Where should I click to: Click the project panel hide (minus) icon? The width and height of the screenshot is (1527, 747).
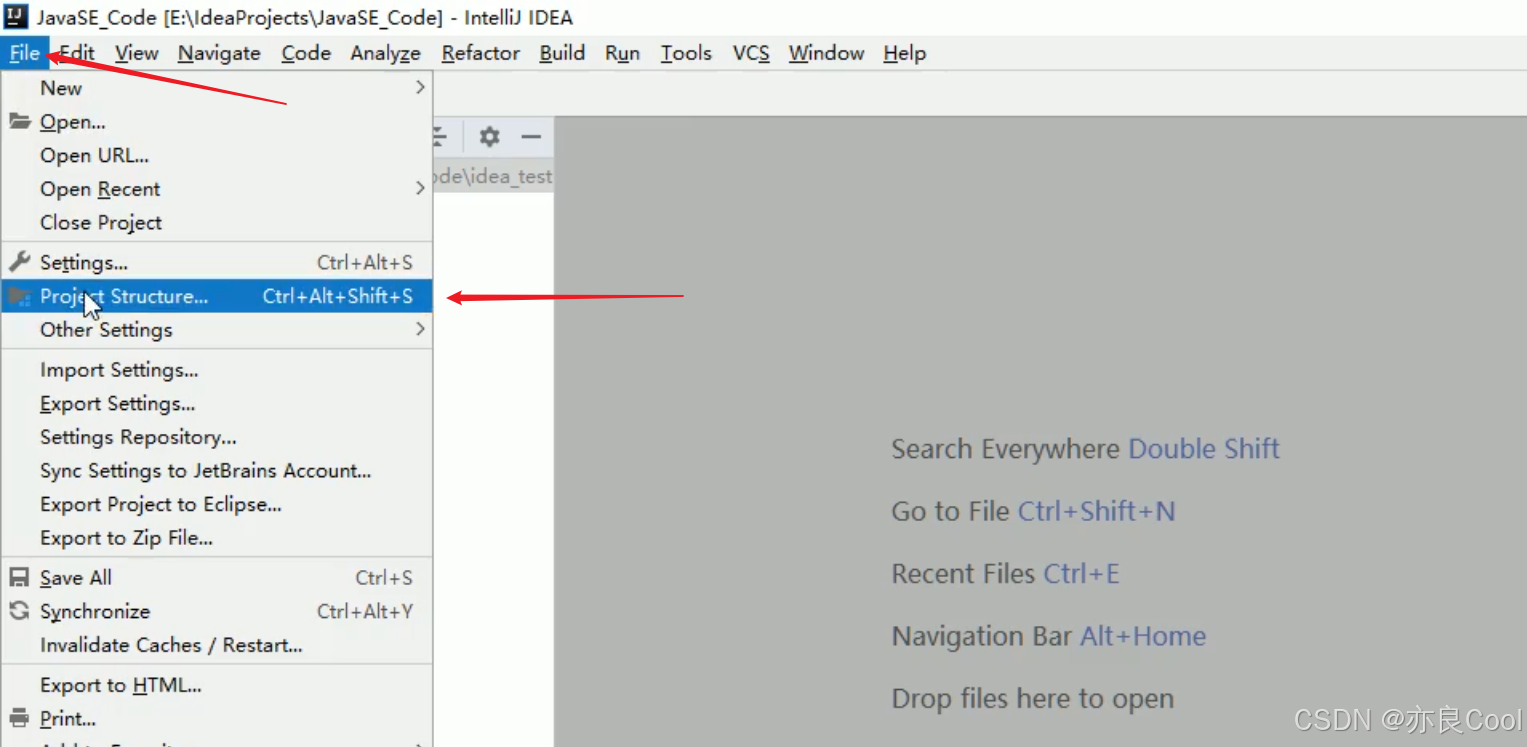click(x=532, y=137)
